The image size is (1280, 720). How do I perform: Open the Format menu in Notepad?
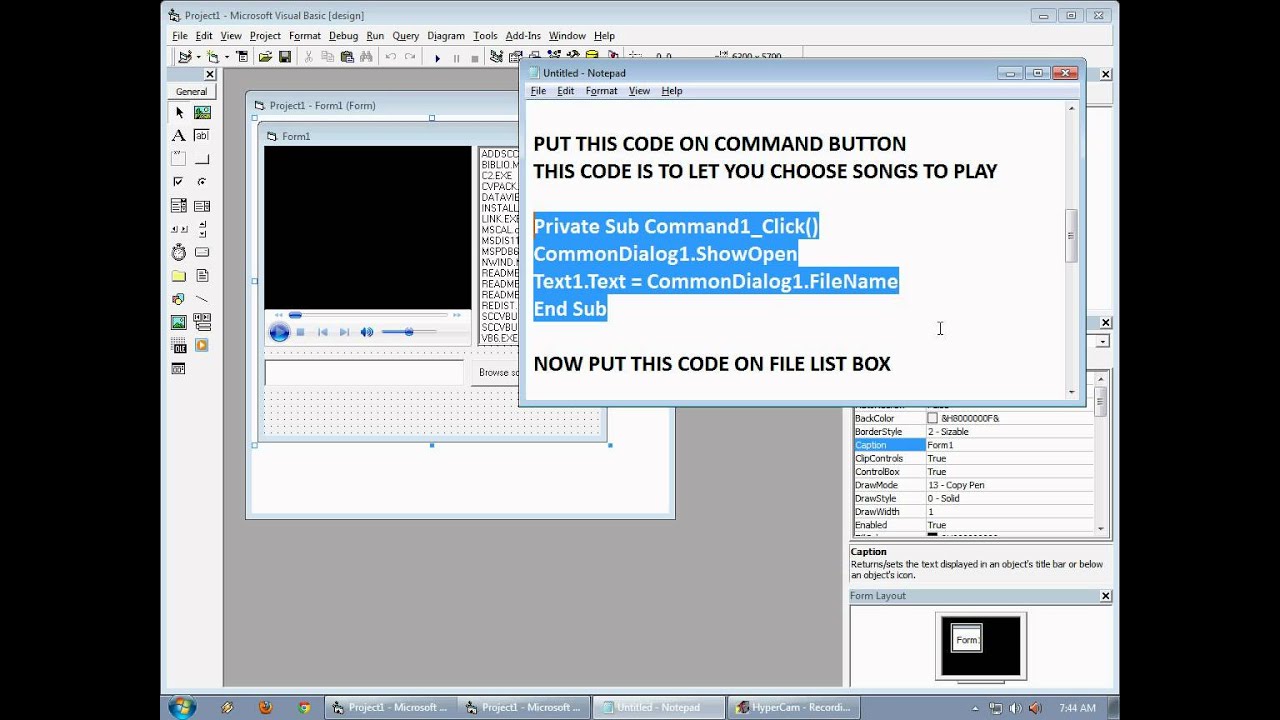[601, 90]
